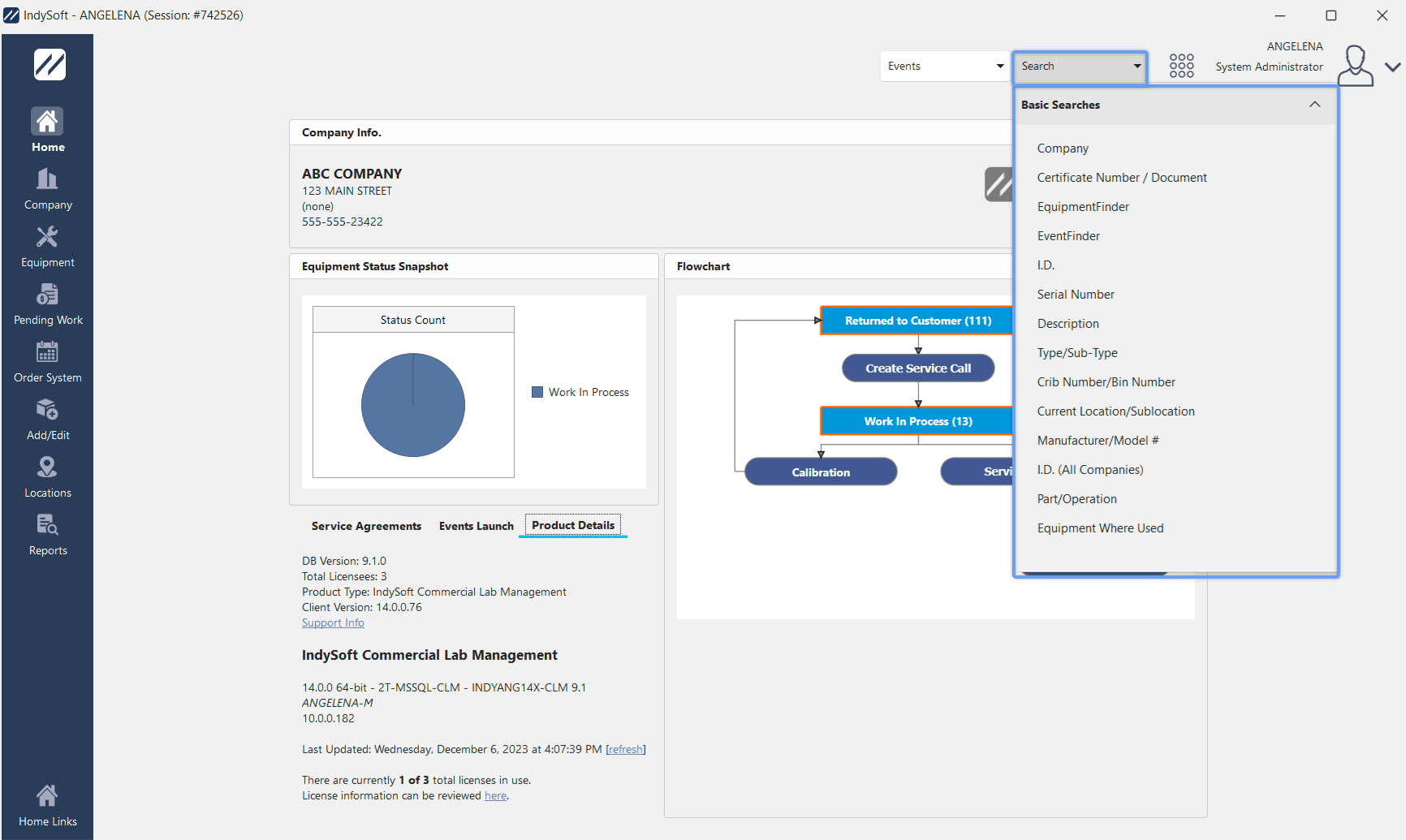Open the license information 'here' link
This screenshot has width=1406, height=840.
pyautogui.click(x=495, y=796)
